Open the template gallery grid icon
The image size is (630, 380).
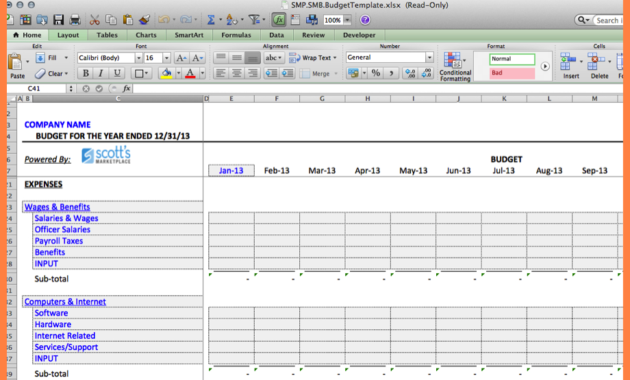(x=25, y=20)
